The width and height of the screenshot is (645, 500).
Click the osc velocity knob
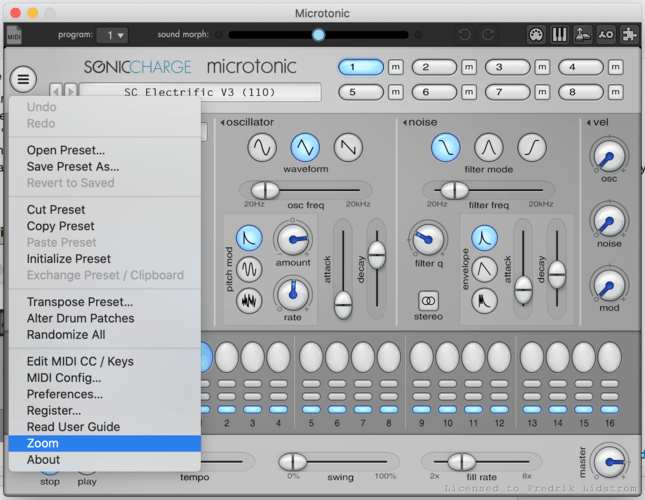pyautogui.click(x=609, y=156)
